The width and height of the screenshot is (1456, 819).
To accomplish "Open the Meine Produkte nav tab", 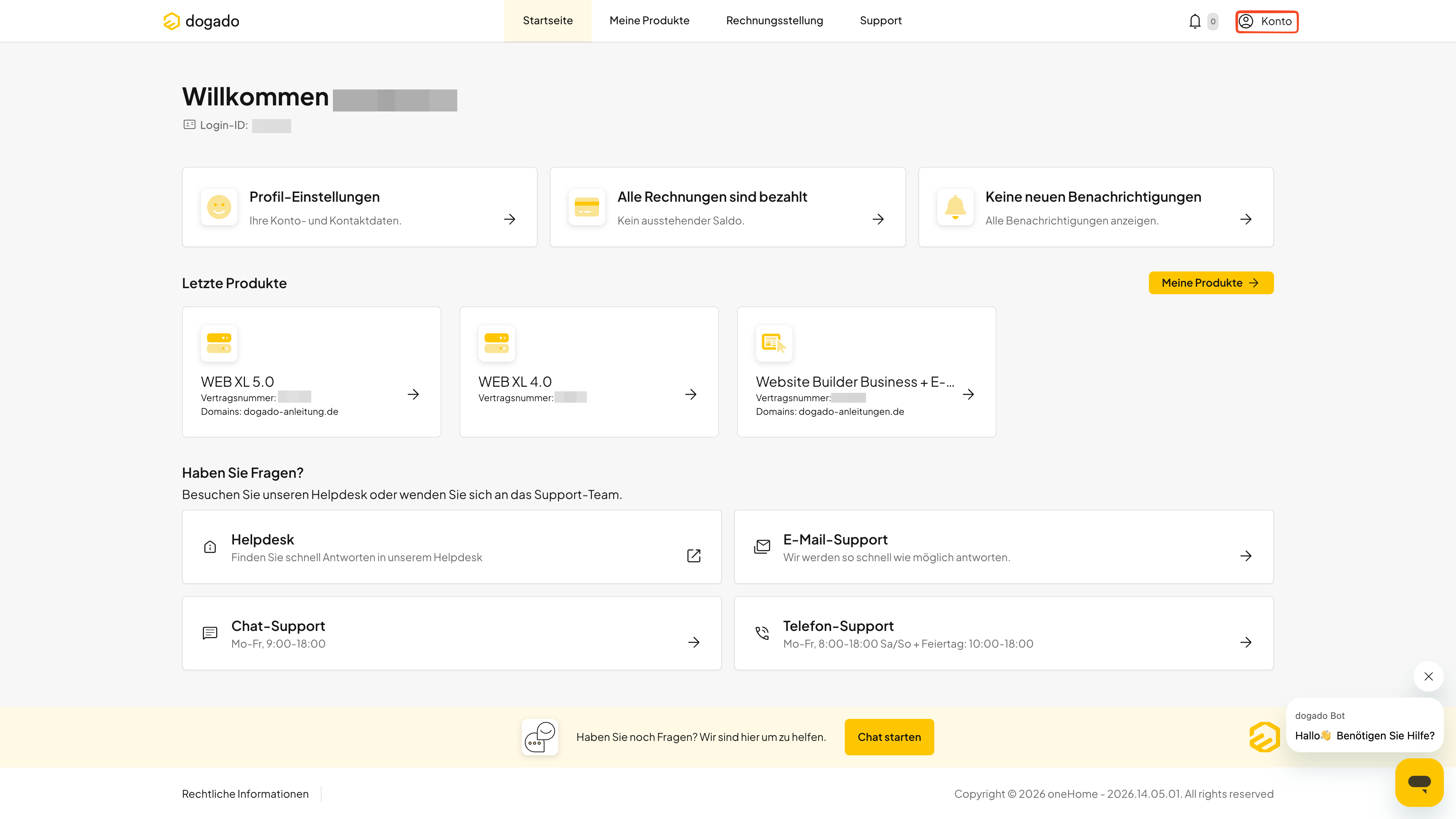I will click(x=650, y=21).
